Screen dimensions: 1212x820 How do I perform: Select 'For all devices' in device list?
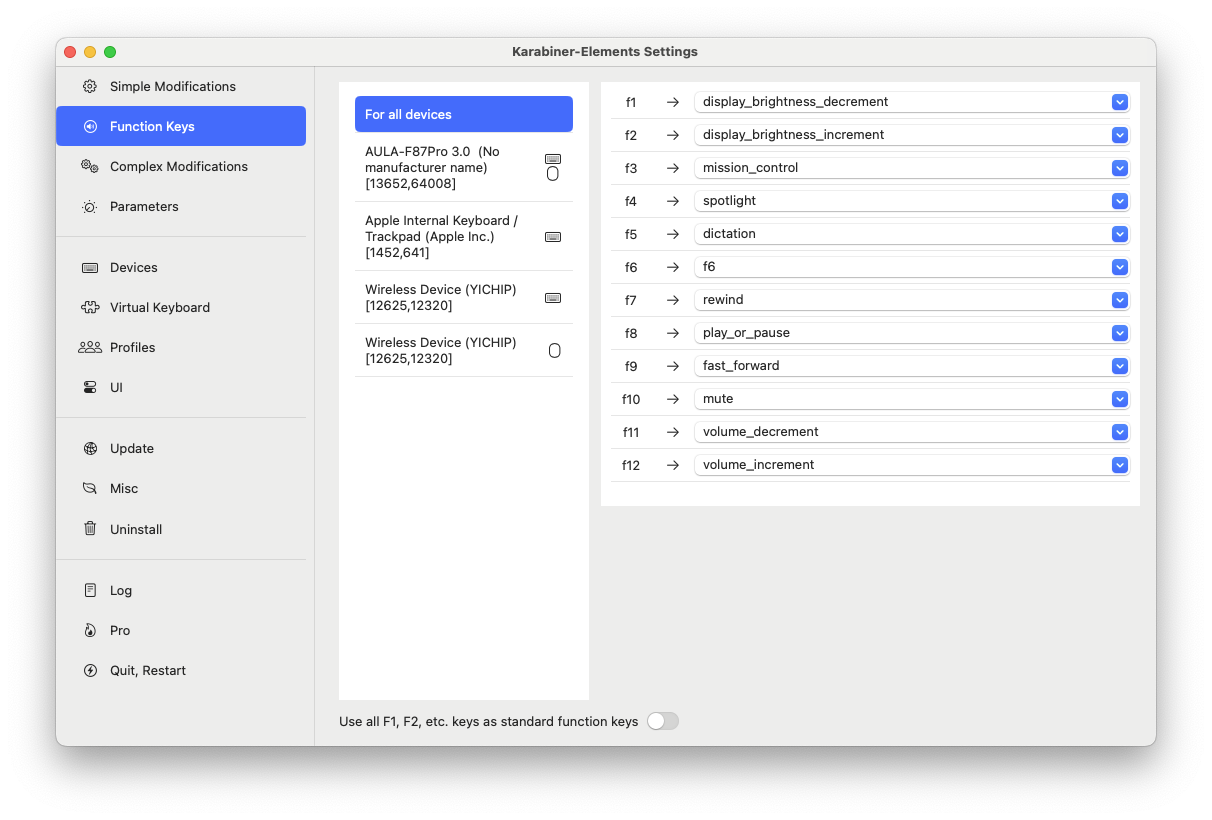[464, 114]
